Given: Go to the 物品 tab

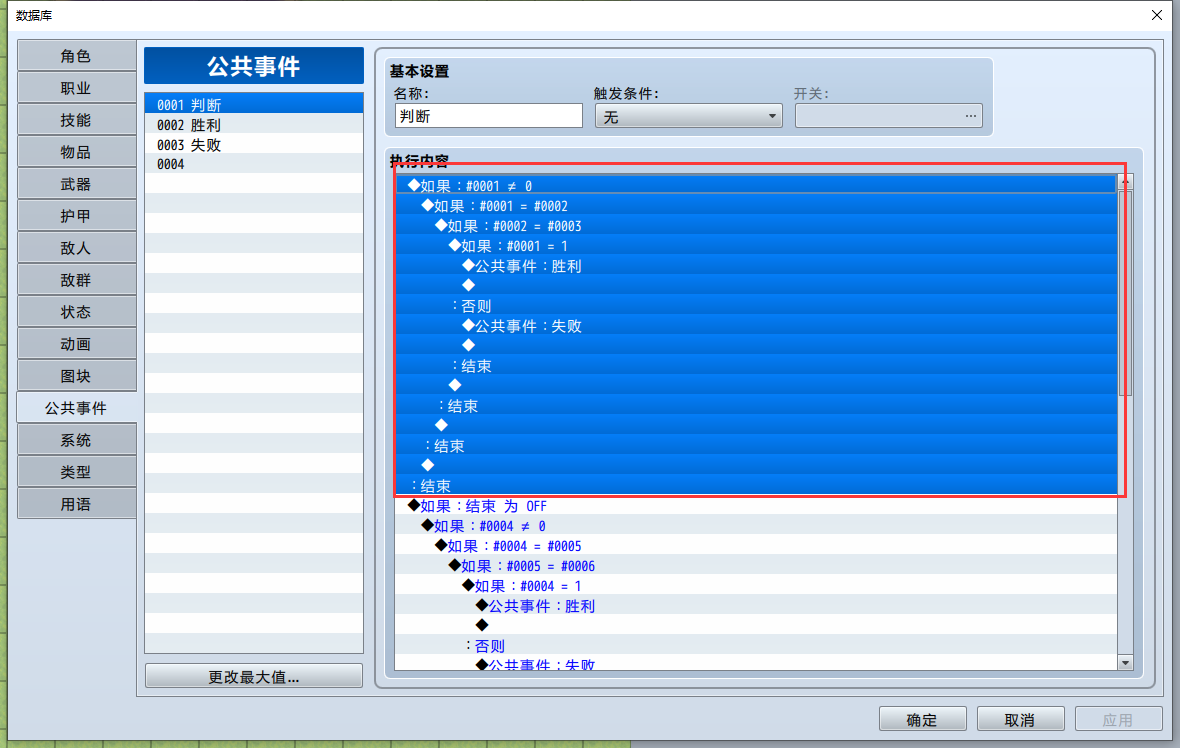Looking at the screenshot, I should coord(76,152).
